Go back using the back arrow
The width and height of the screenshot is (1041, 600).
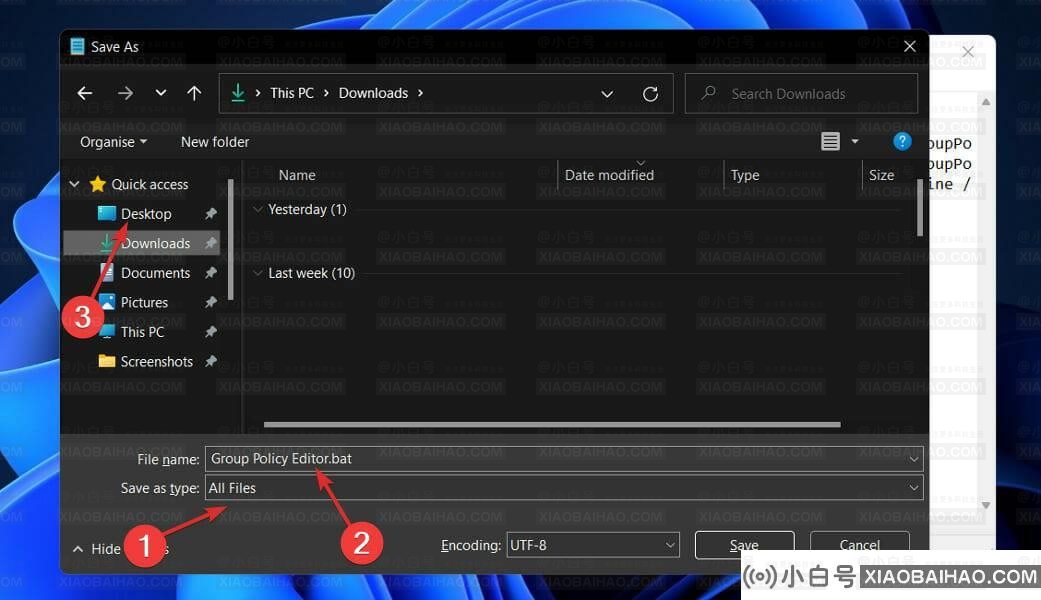pos(84,94)
